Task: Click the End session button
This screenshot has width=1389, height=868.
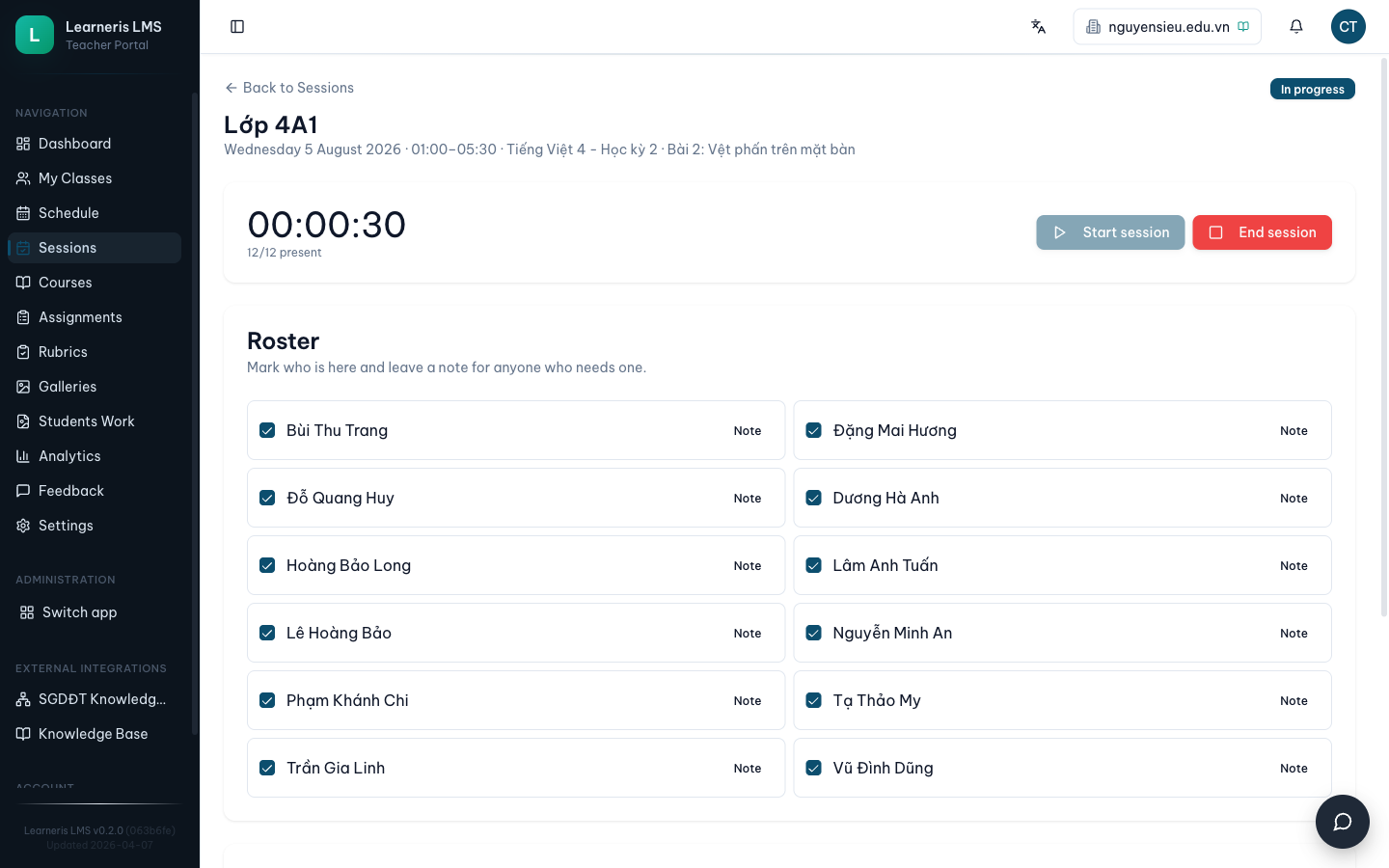Action: (1262, 232)
